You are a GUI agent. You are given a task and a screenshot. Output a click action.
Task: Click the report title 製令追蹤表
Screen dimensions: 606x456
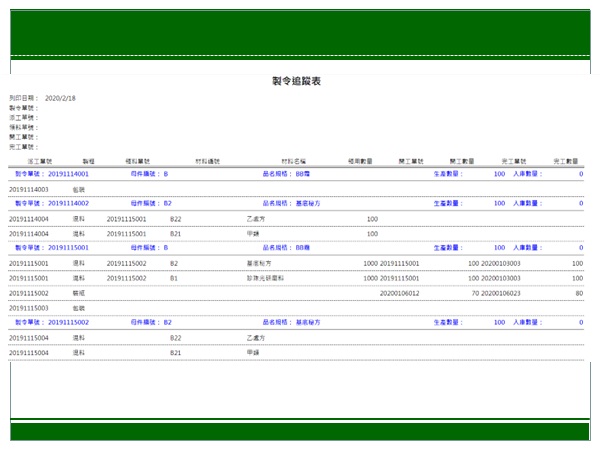click(296, 81)
